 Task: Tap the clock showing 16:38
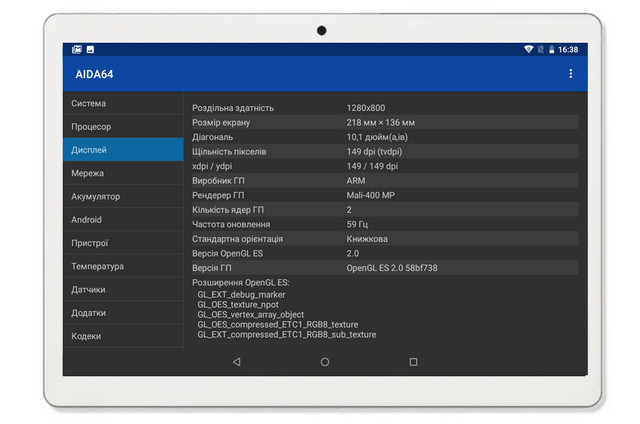568,49
